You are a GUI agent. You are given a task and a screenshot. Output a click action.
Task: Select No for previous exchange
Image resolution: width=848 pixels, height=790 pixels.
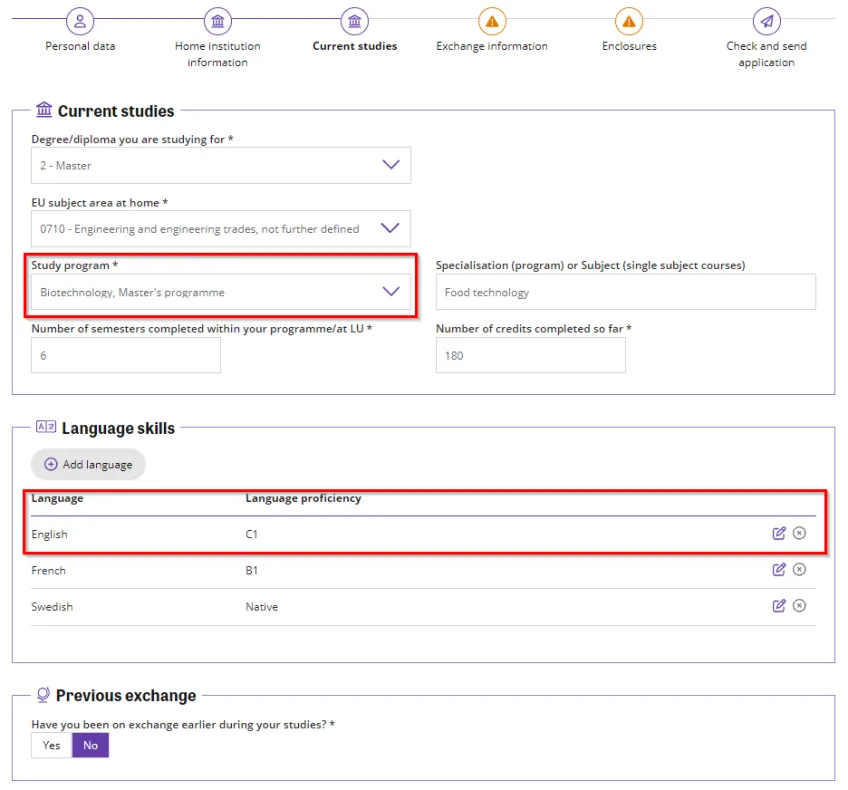coord(91,745)
